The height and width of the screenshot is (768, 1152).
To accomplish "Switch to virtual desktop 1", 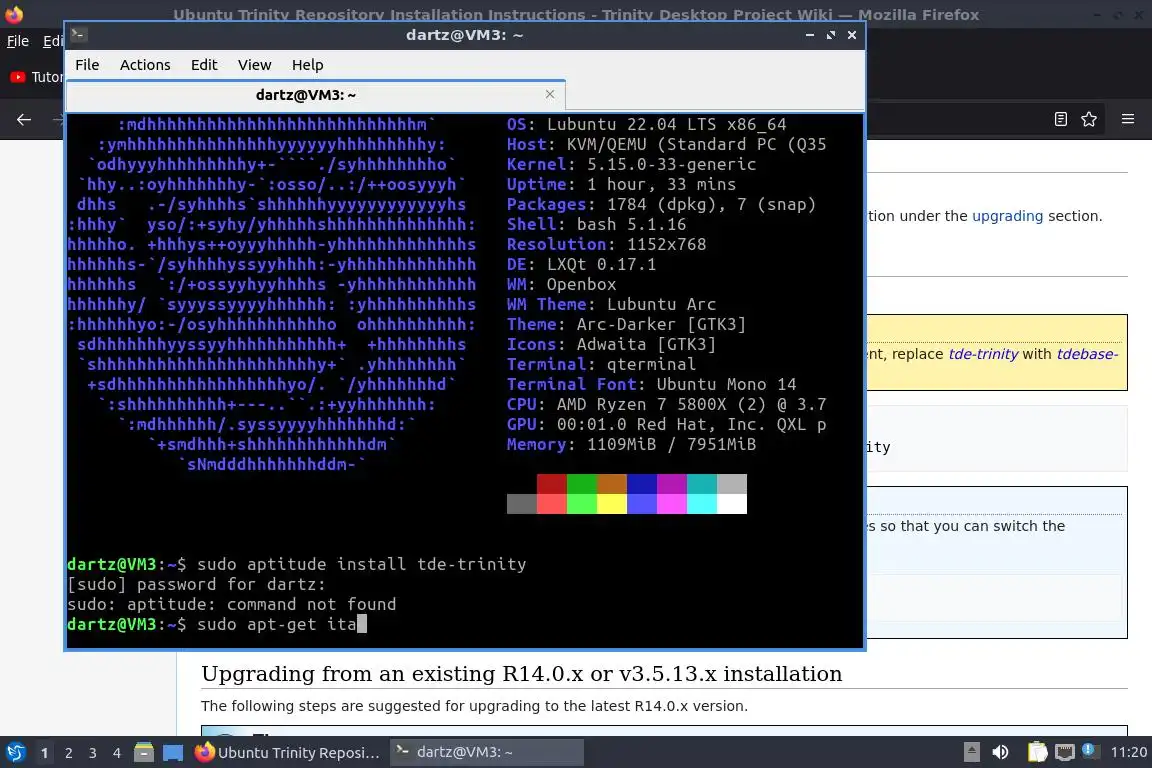I will [x=44, y=753].
